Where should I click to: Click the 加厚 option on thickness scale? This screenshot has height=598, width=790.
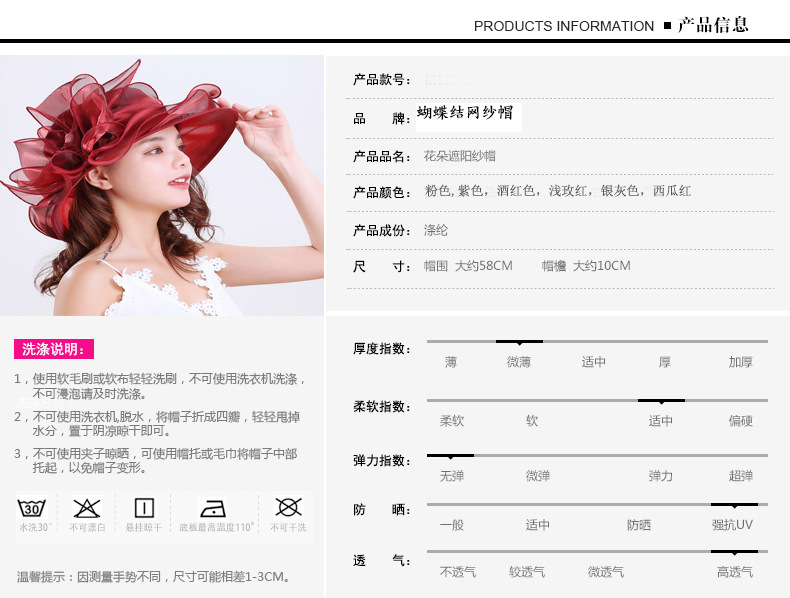[x=740, y=362]
